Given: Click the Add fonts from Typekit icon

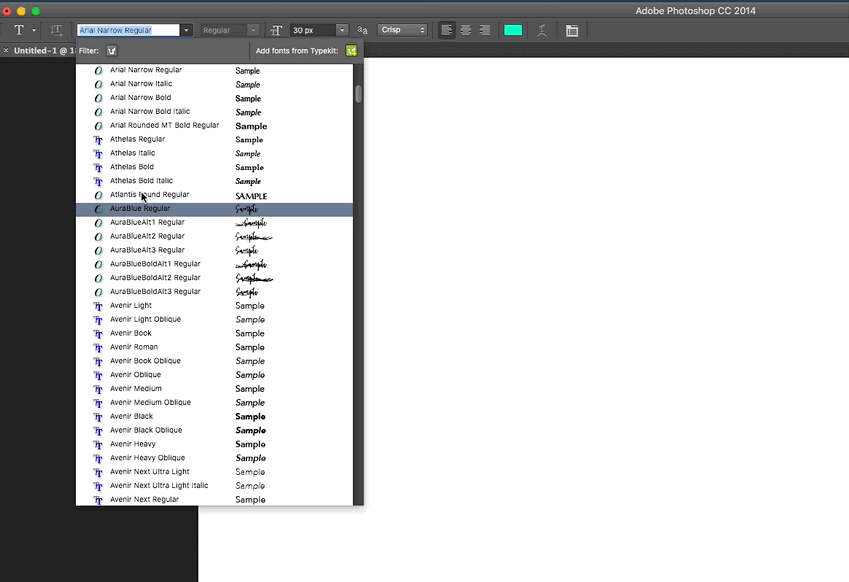Looking at the screenshot, I should [351, 51].
